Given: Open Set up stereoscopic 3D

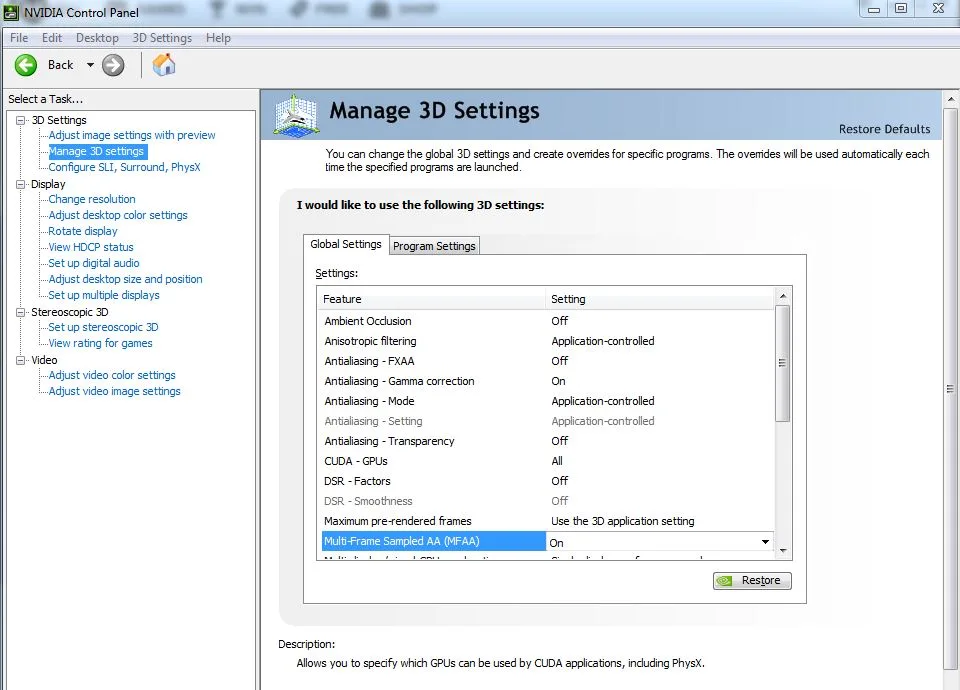Looking at the screenshot, I should (x=103, y=327).
